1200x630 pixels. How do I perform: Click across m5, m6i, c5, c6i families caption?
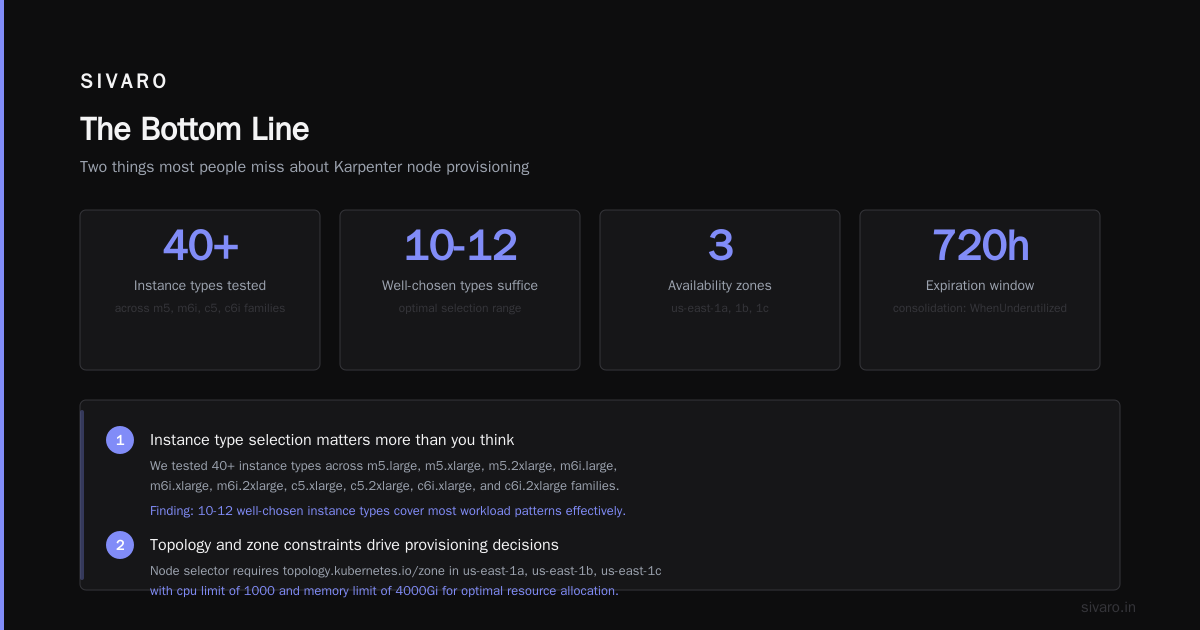coord(200,308)
